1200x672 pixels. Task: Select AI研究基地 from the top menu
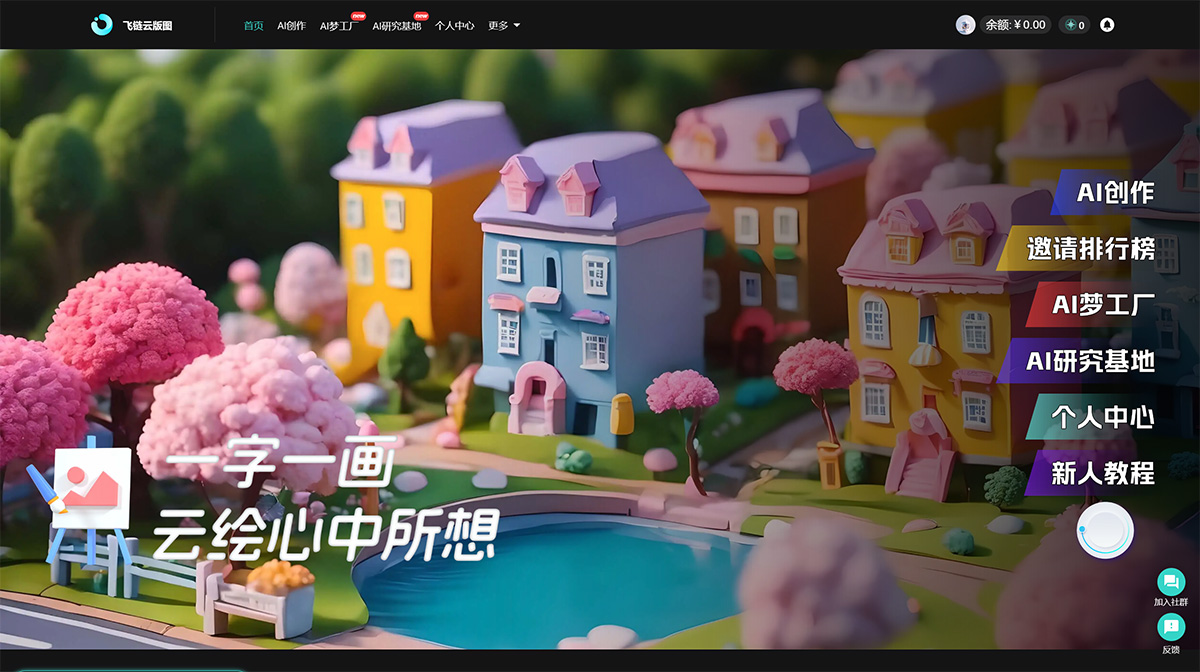pyautogui.click(x=396, y=25)
